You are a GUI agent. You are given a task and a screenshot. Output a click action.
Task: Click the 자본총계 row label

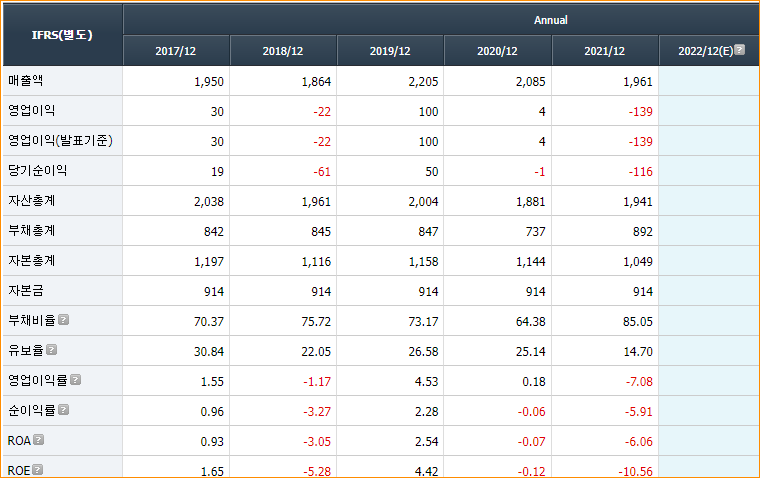[32, 261]
